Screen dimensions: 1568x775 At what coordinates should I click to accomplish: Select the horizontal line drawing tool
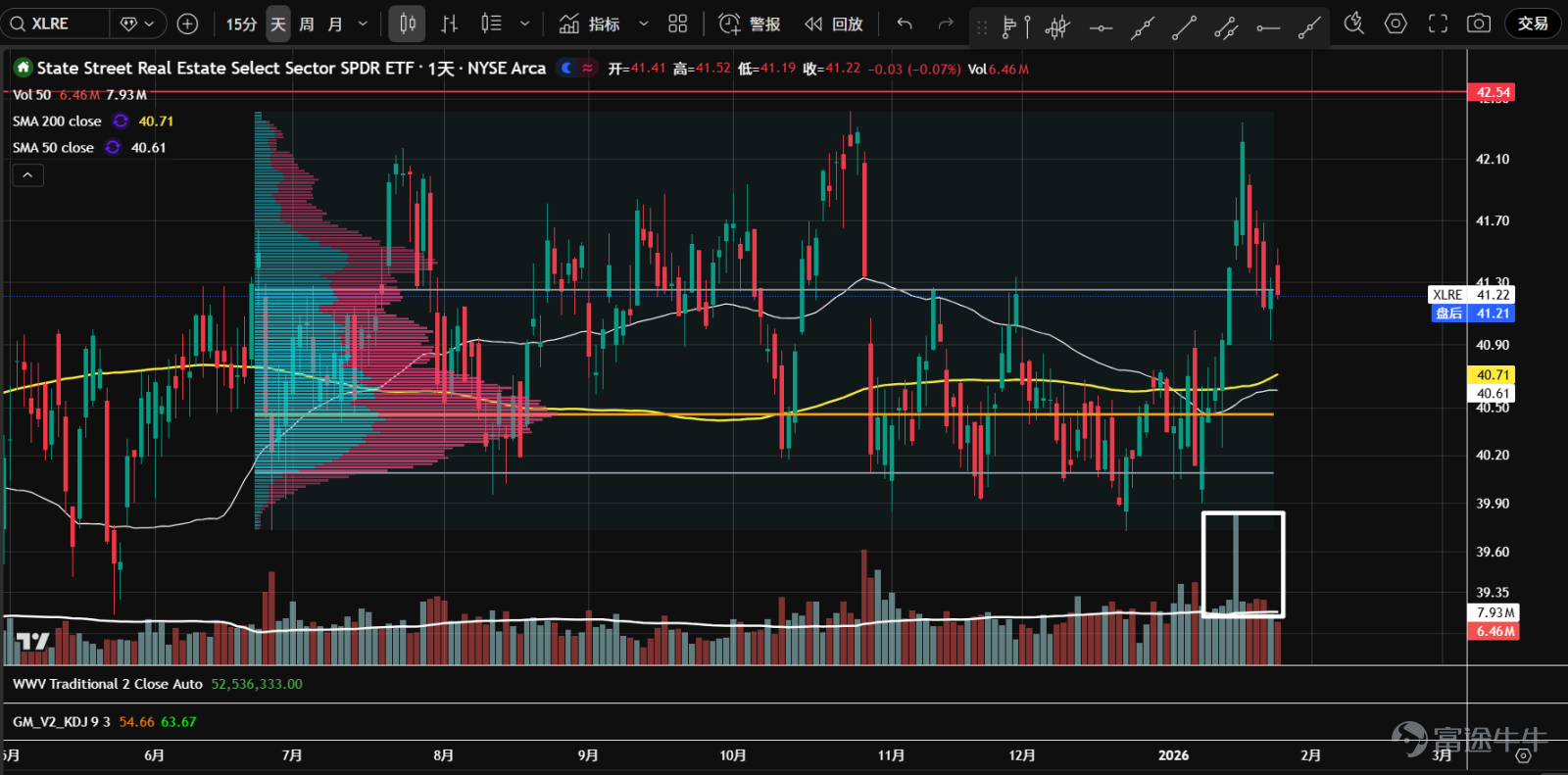1102,27
